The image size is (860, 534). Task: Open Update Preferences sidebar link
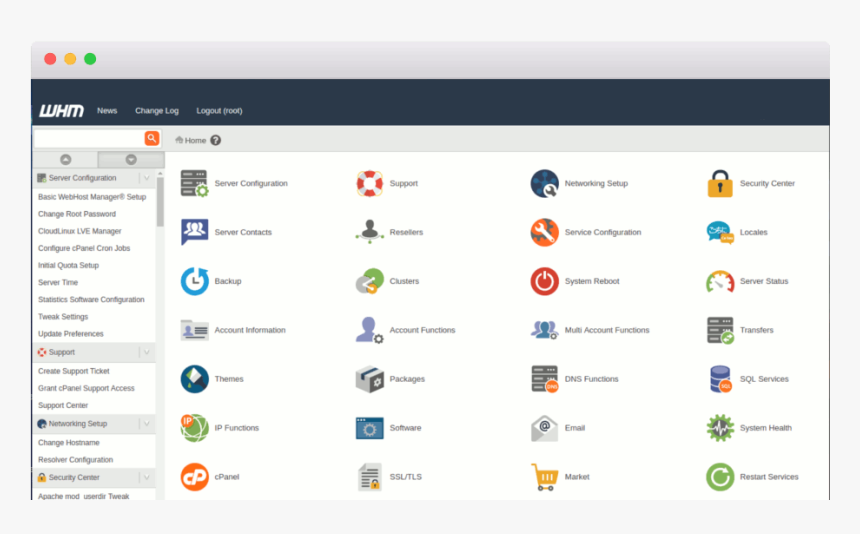pyautogui.click(x=71, y=333)
